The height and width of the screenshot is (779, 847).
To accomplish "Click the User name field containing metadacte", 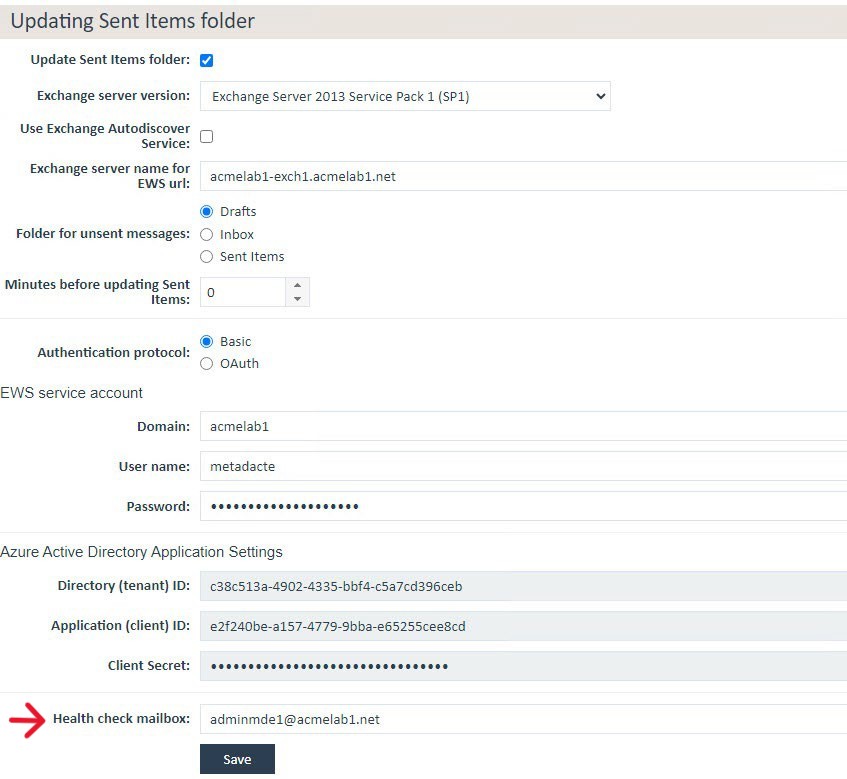I will (x=520, y=466).
